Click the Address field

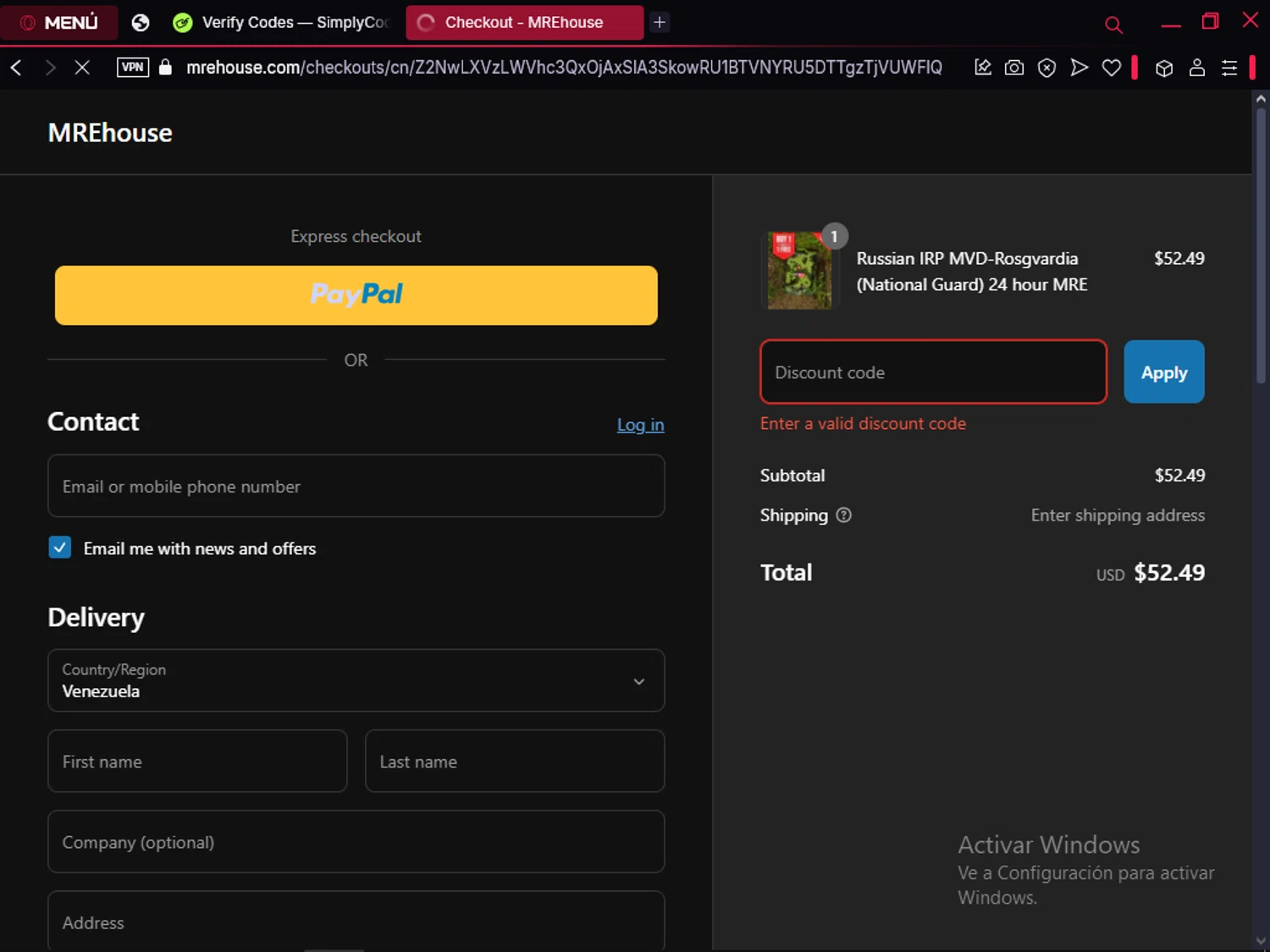click(x=356, y=921)
